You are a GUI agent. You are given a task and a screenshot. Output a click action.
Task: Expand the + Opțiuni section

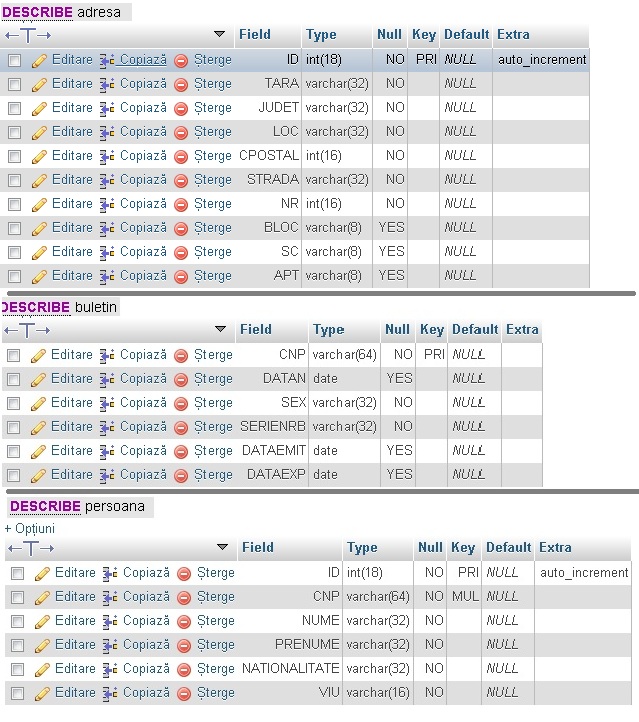click(29, 528)
